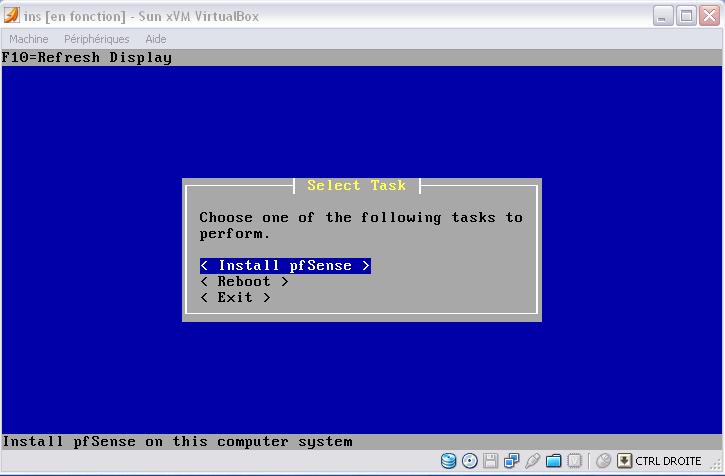This screenshot has height=476, width=725.
Task: Click the network adapter status icon
Action: [511, 461]
